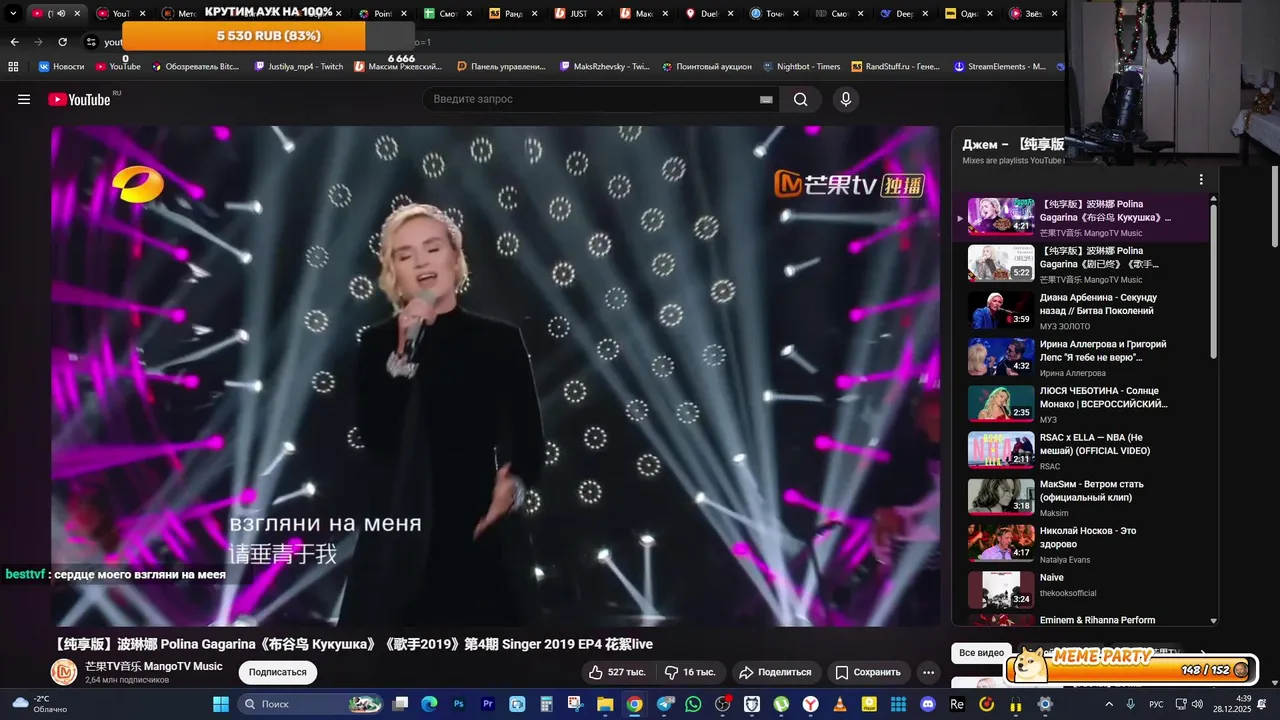The width and height of the screenshot is (1280, 720).
Task: Open the on-screen keyboard in search box
Action: click(766, 99)
